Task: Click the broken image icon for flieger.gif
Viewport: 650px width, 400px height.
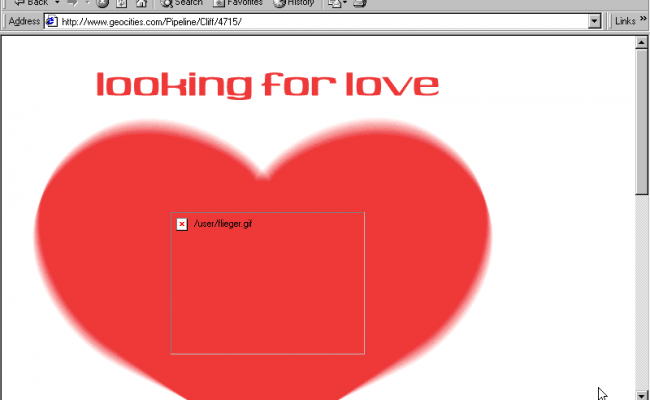Action: point(181,224)
